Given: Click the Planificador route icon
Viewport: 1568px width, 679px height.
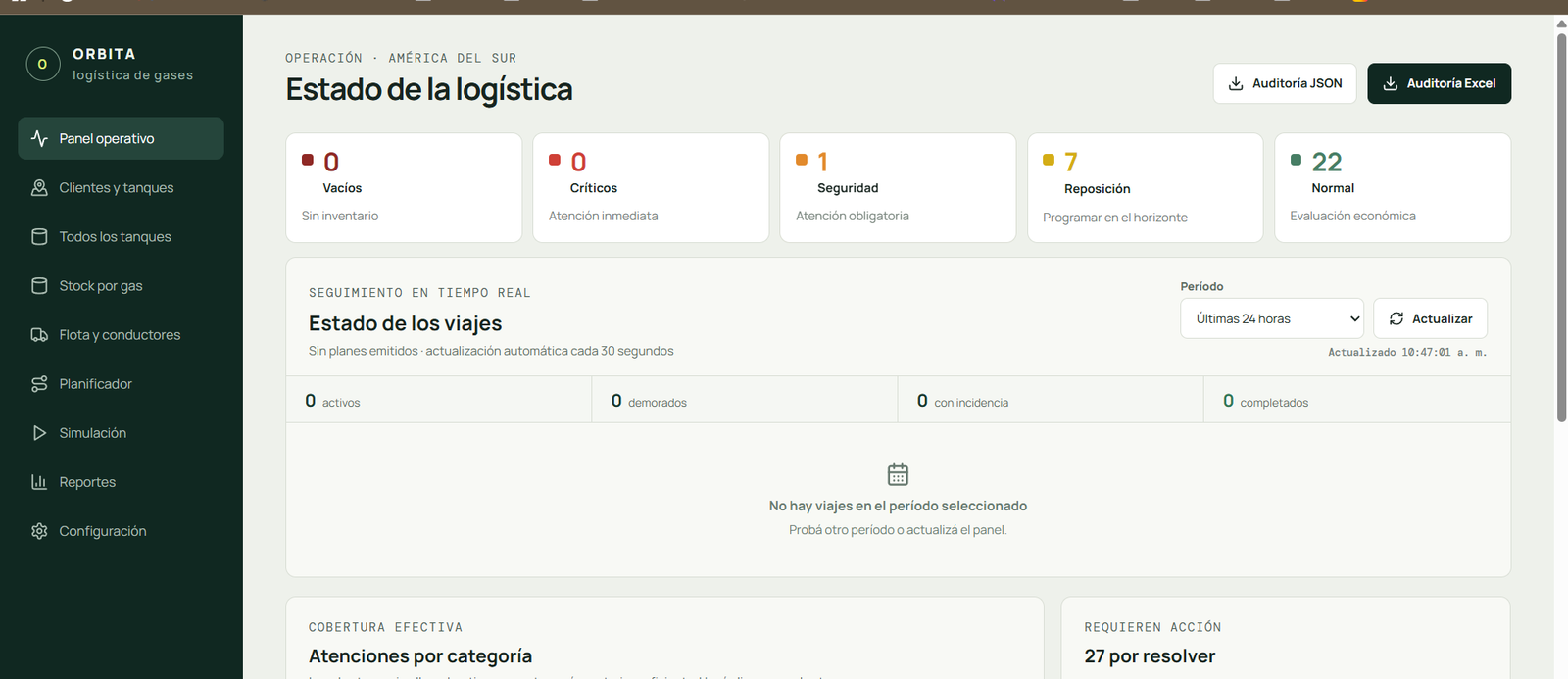Looking at the screenshot, I should 39,383.
